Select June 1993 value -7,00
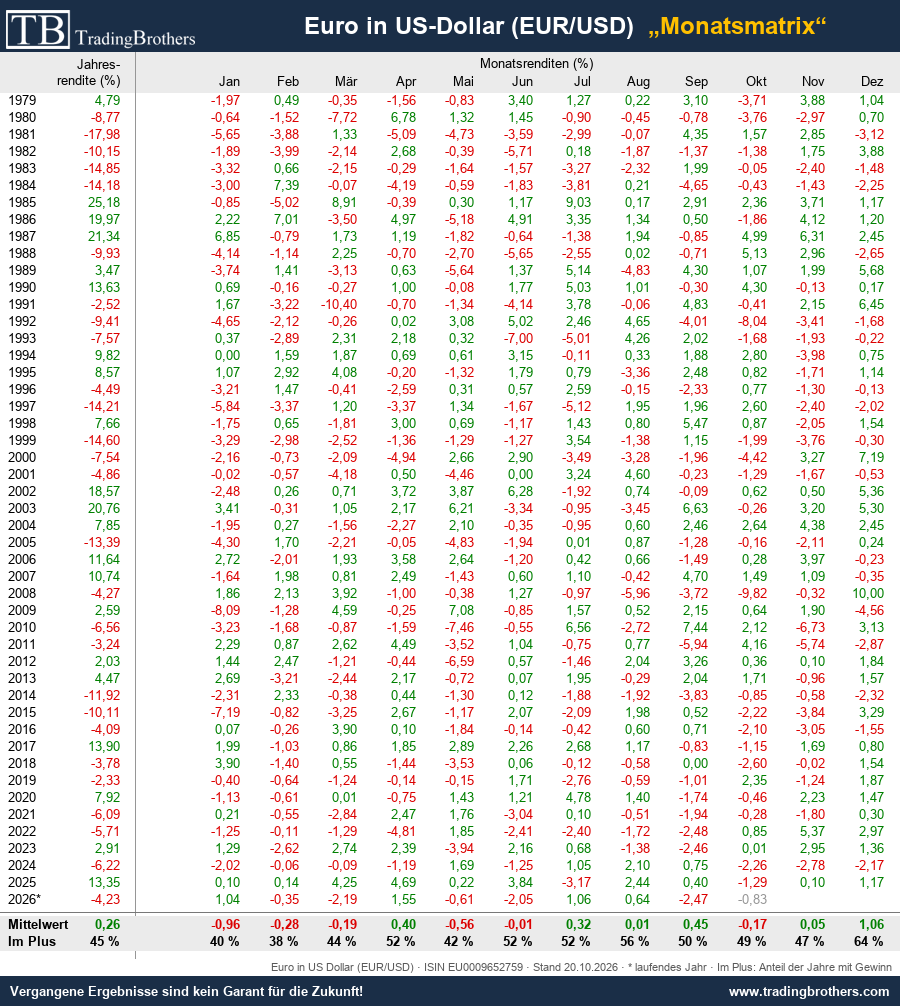Image resolution: width=900 pixels, height=1006 pixels. 518,338
